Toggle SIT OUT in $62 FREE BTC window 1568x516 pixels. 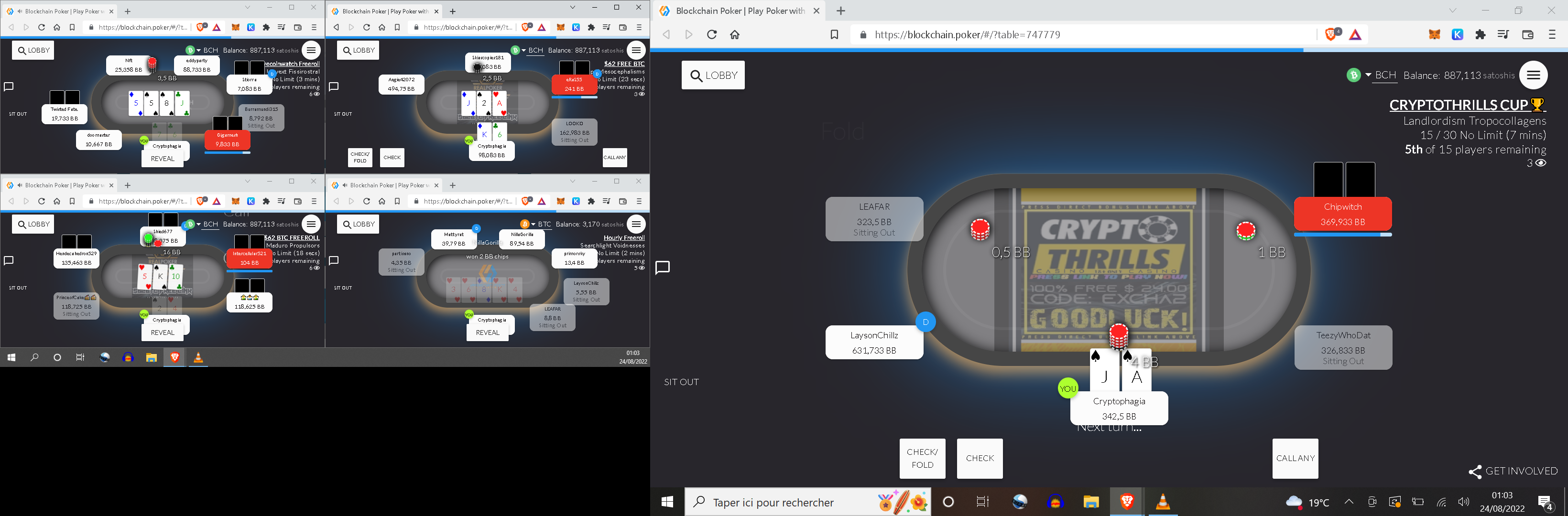[343, 114]
